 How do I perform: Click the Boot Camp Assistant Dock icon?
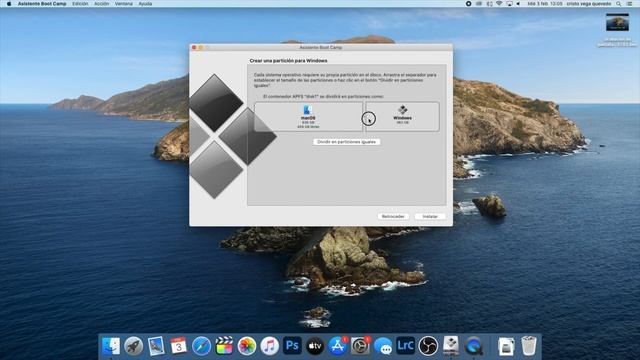point(451,346)
